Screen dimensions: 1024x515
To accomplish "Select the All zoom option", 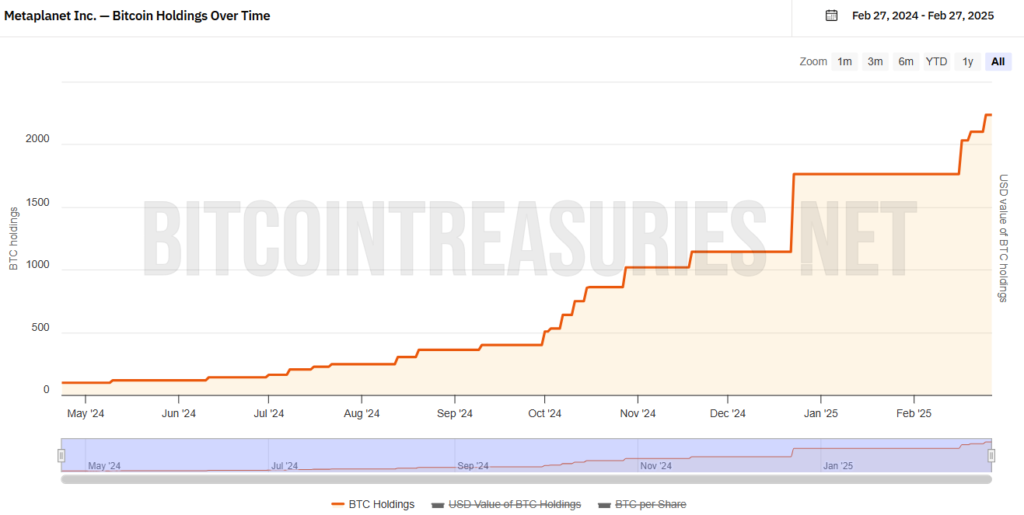I will click(x=998, y=61).
